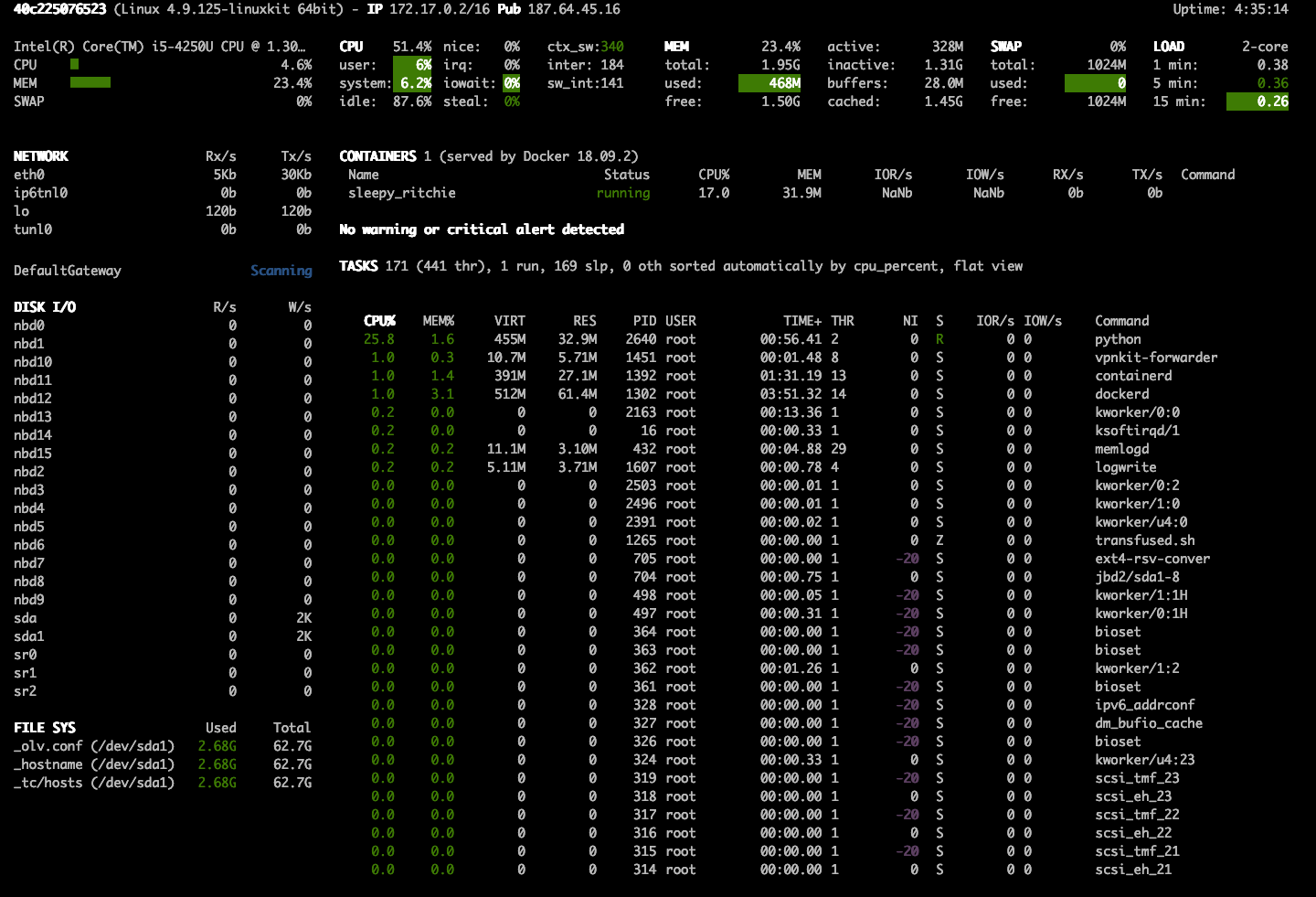Click the running status of sleepy_ritchie
The height and width of the screenshot is (897, 1316).
point(623,193)
